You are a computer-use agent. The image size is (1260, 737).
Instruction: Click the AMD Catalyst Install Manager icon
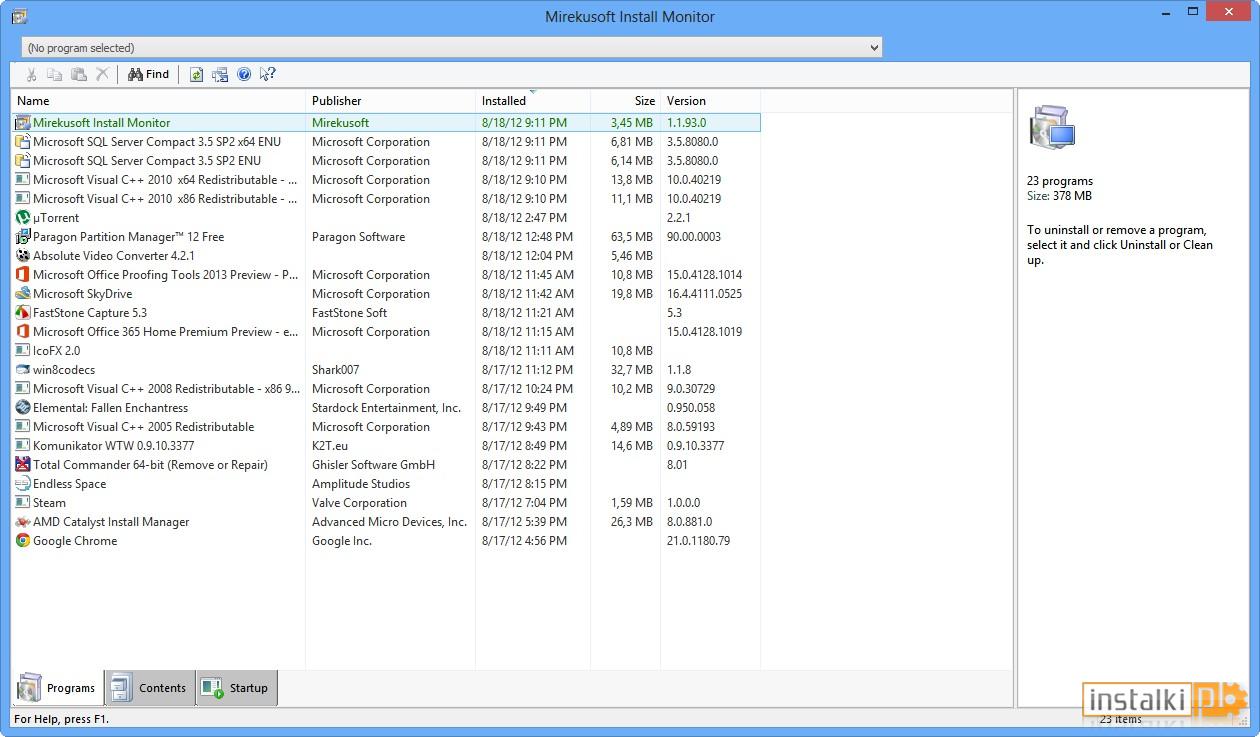(x=23, y=522)
